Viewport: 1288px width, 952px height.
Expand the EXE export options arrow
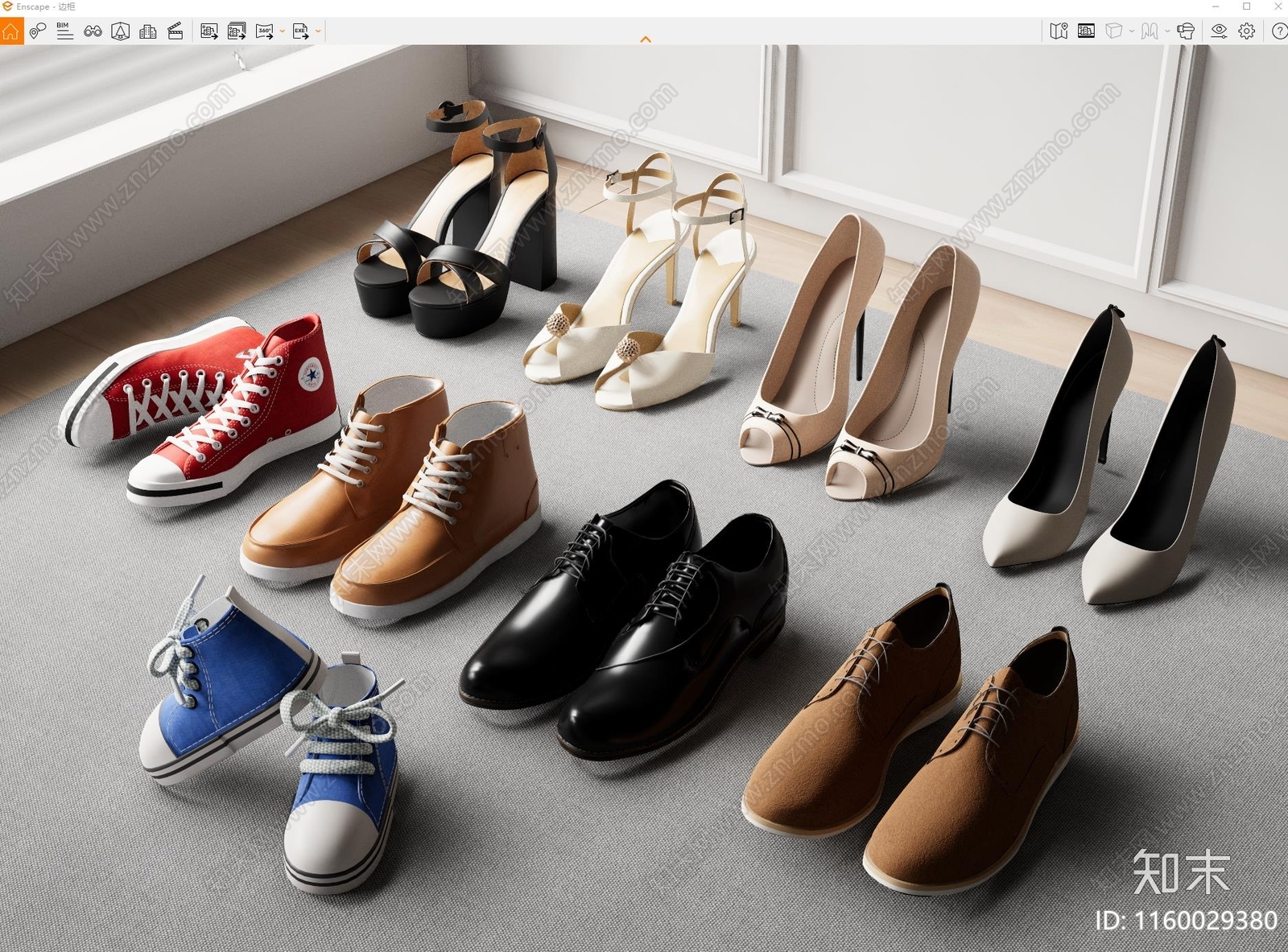[x=319, y=31]
